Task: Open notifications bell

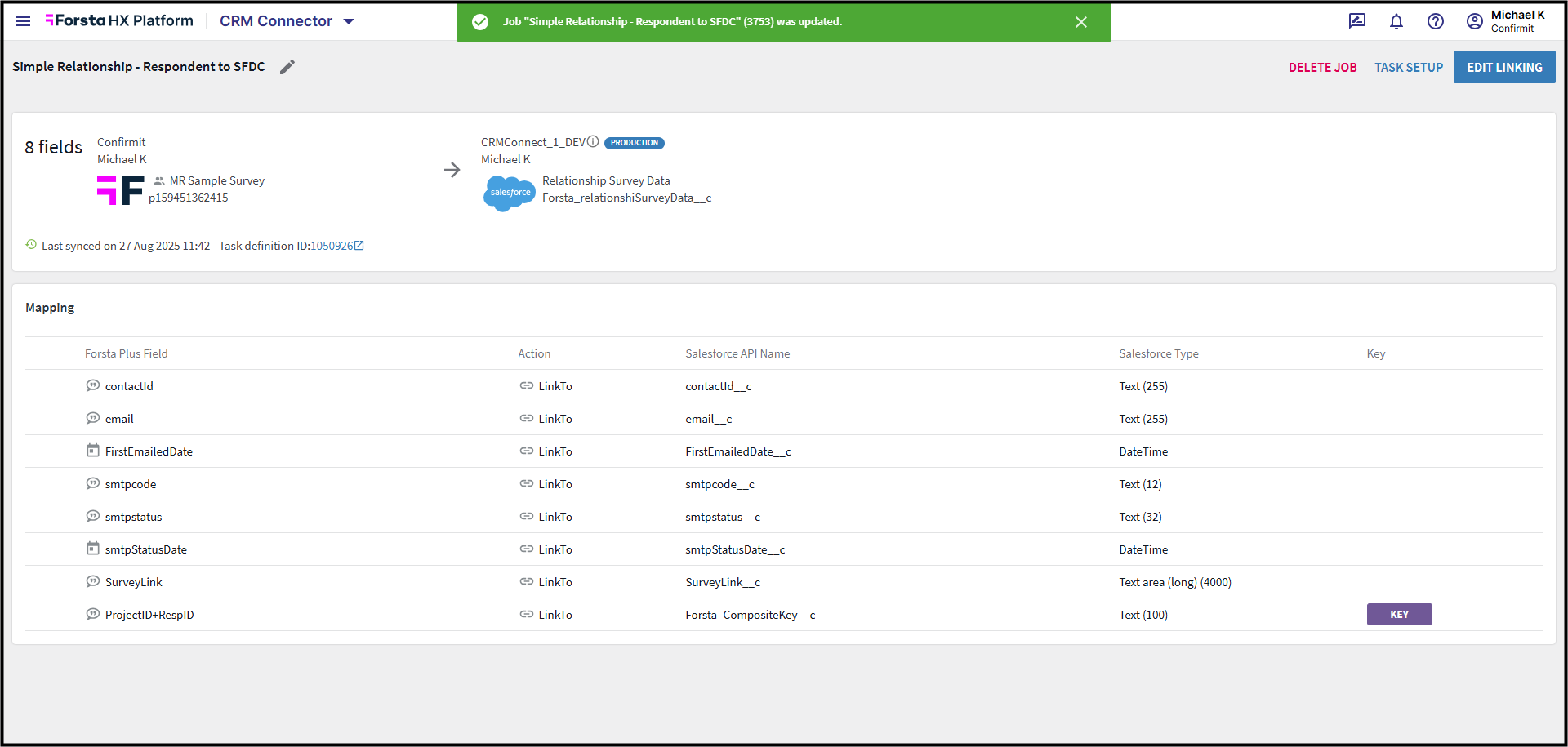Action: click(1396, 21)
